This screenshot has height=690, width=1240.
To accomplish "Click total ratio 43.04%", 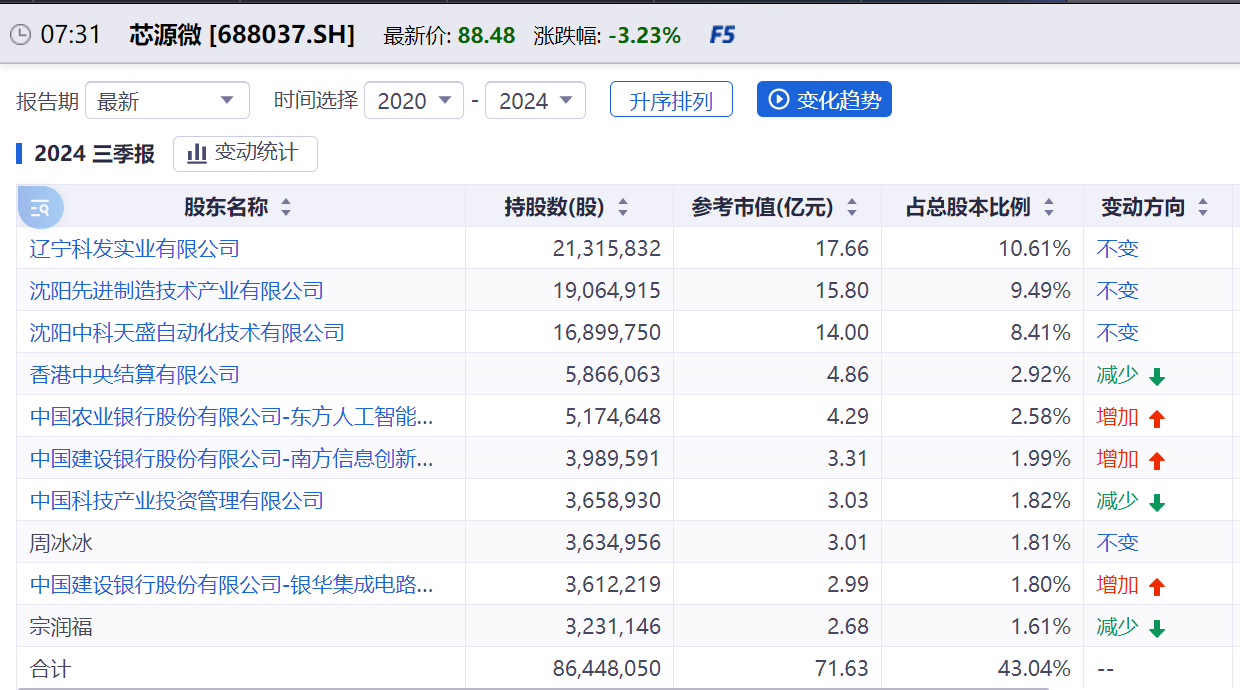I will [x=1034, y=668].
